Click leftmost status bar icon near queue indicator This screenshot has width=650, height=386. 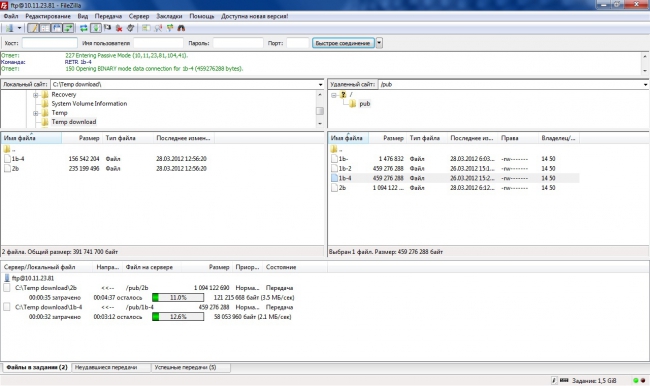click(554, 380)
